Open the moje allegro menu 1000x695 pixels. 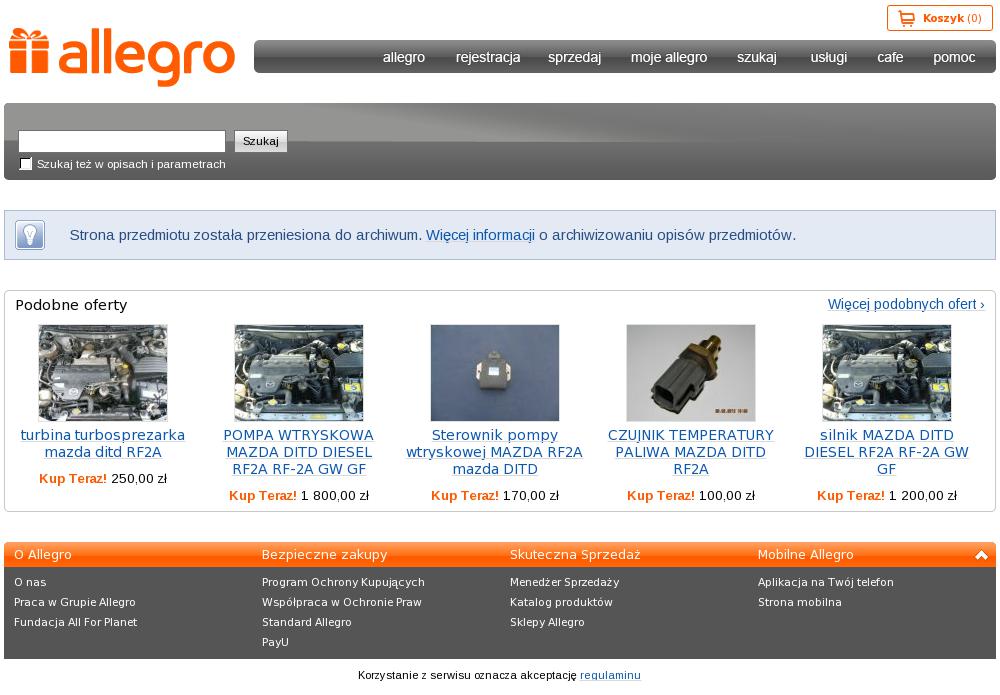click(669, 57)
